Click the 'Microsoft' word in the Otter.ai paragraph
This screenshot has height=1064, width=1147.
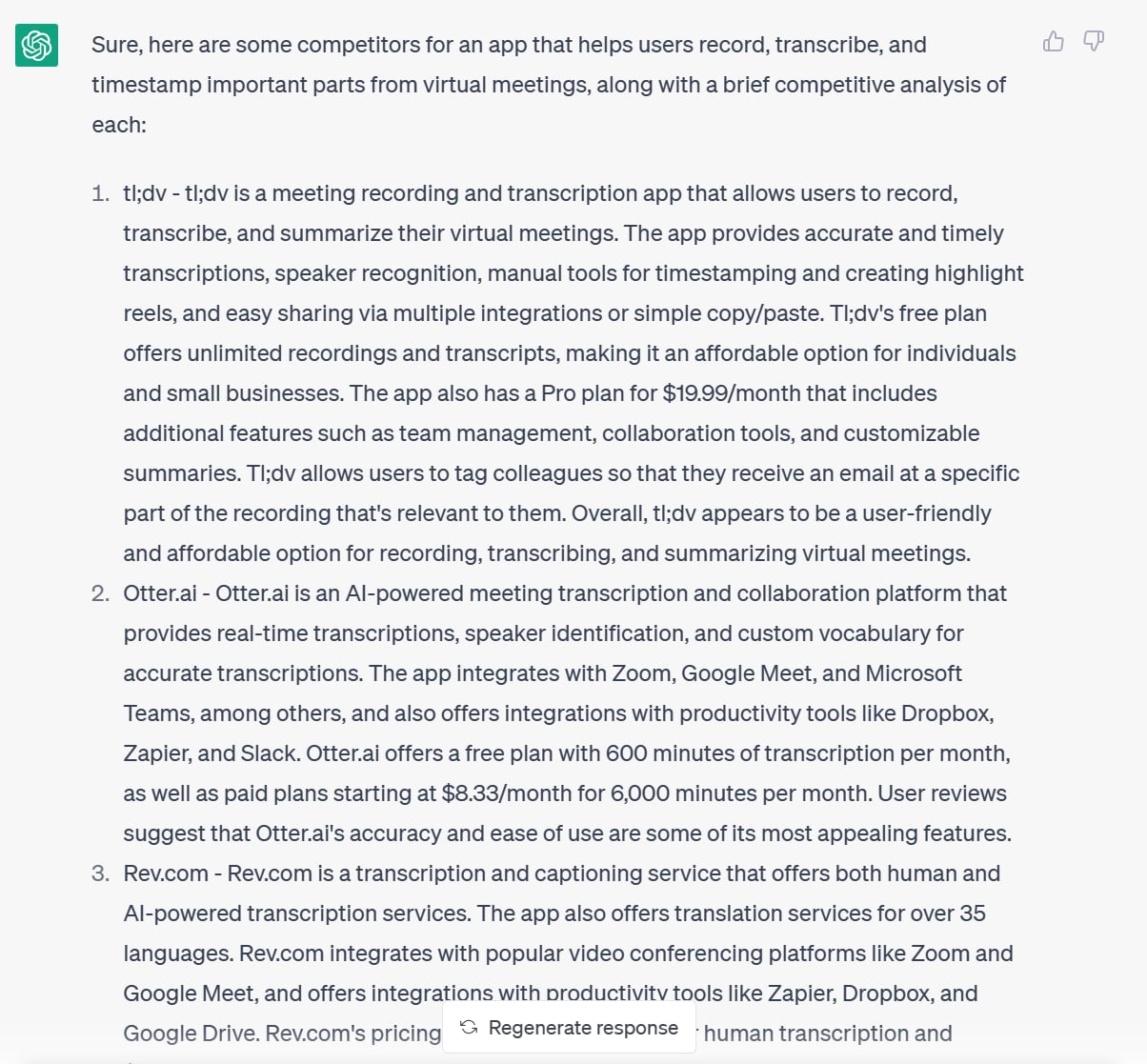[x=914, y=673]
